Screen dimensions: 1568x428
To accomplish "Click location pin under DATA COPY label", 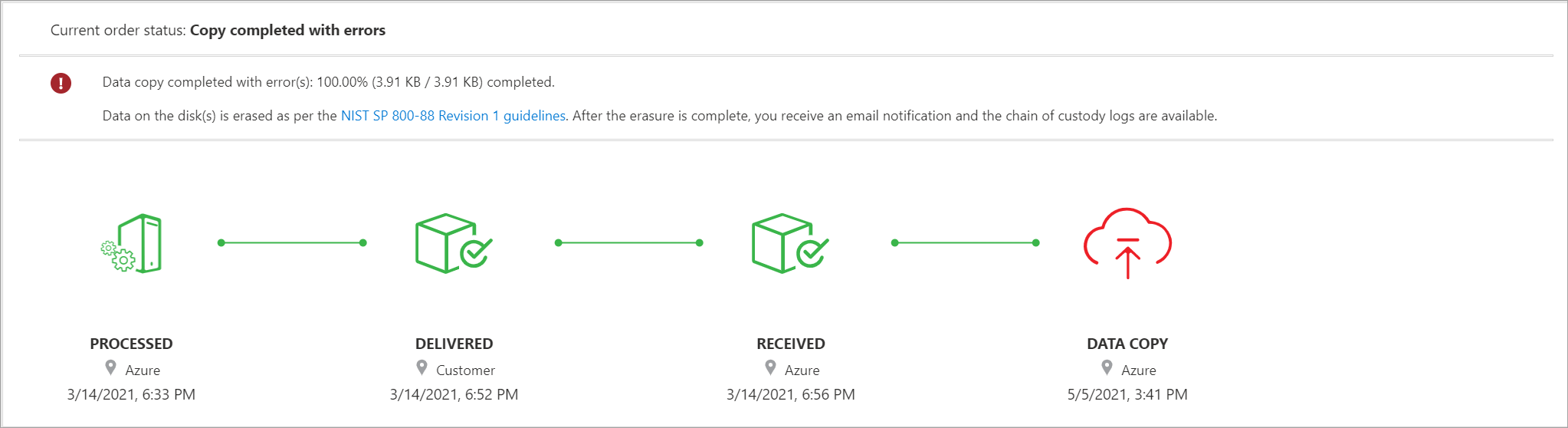I will click(x=1107, y=368).
